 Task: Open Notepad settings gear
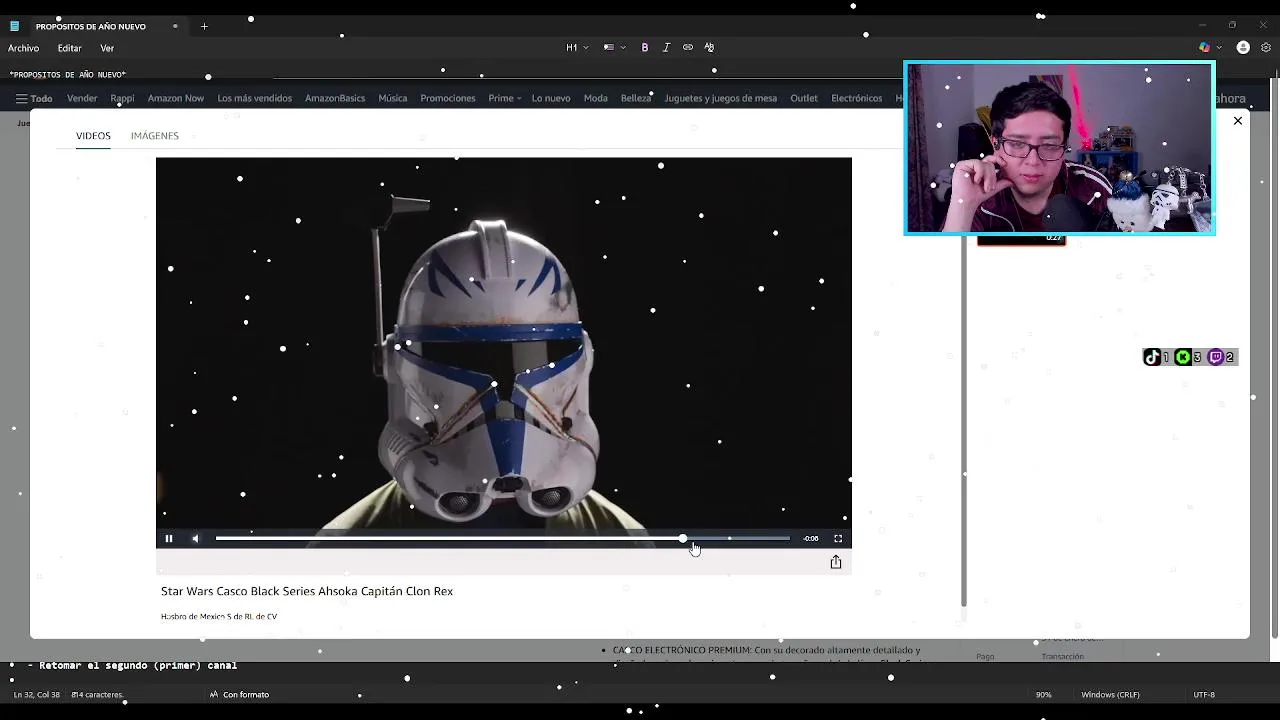pyautogui.click(x=1266, y=47)
